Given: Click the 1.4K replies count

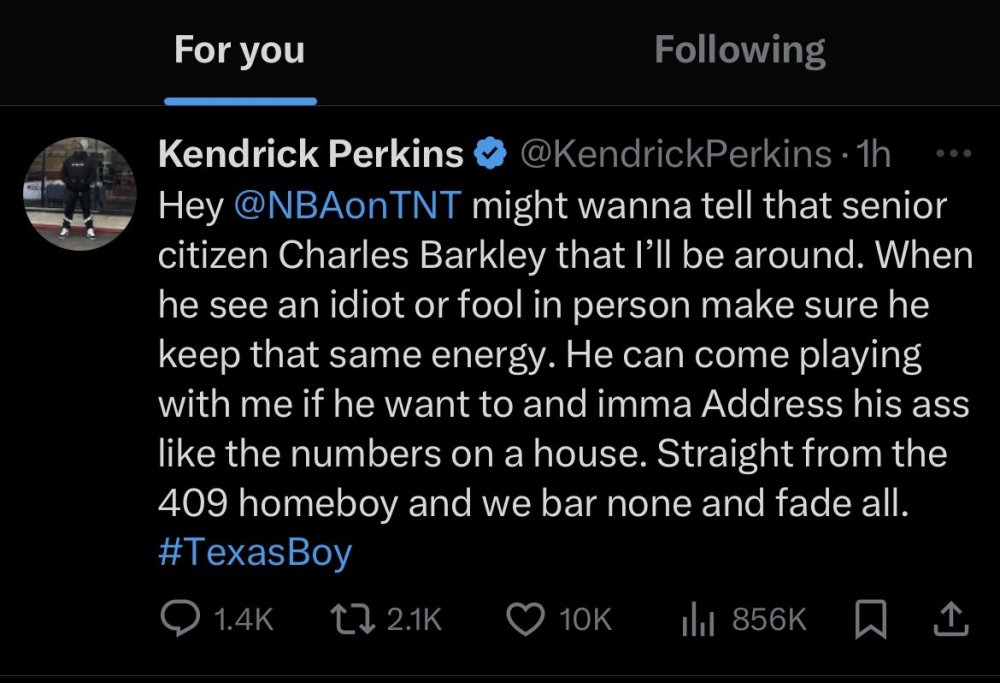Looking at the screenshot, I should 244,620.
